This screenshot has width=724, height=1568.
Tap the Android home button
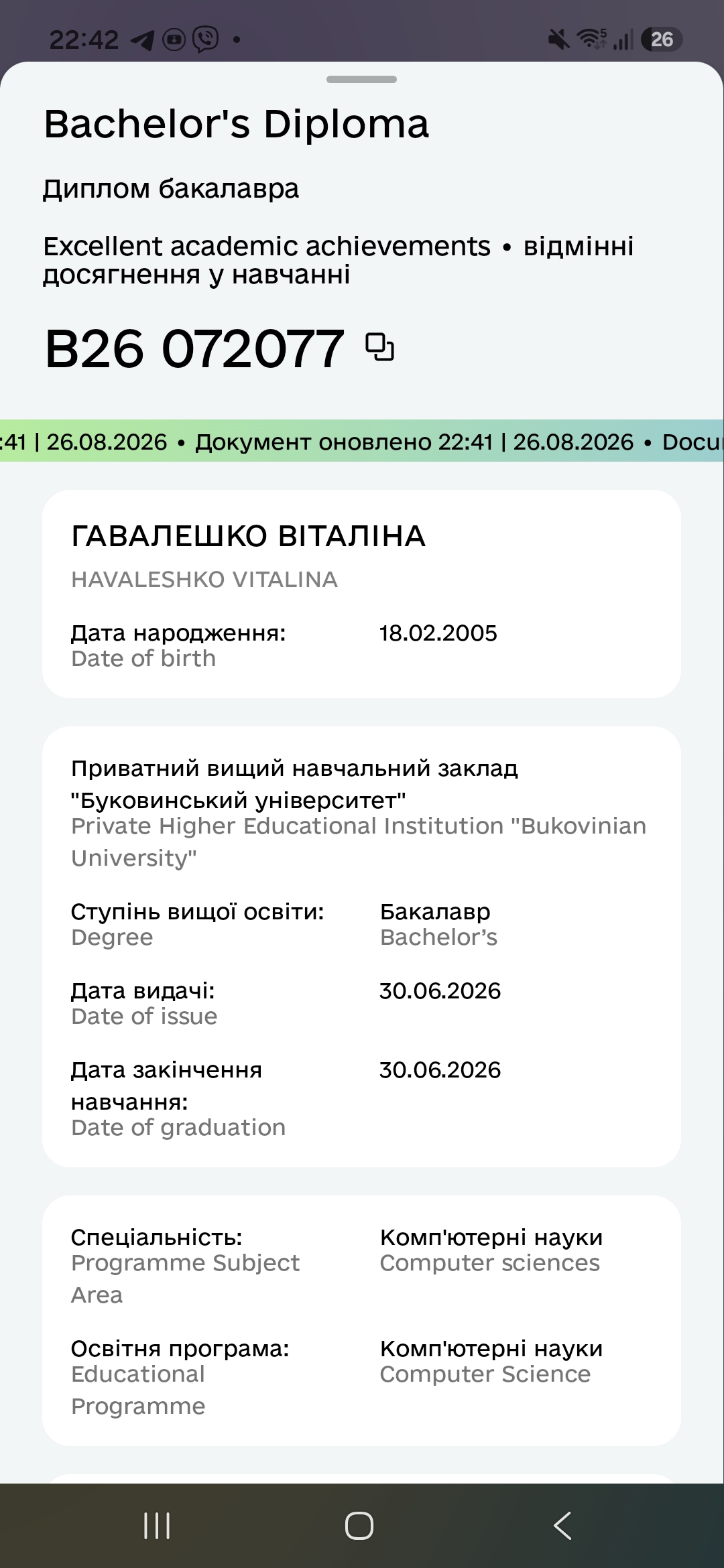[x=359, y=1526]
